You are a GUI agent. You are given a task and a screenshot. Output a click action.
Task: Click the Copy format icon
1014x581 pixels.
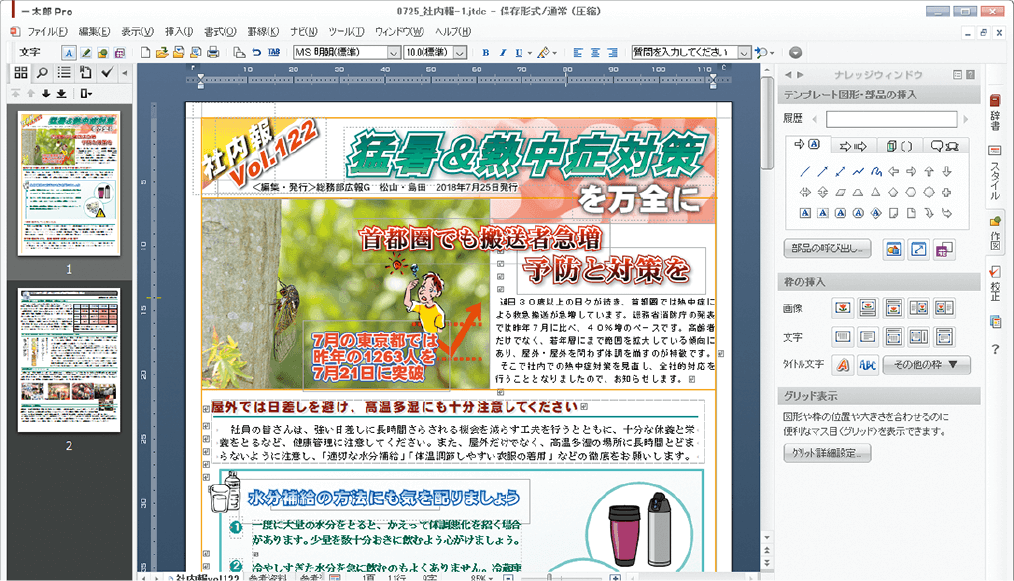[x=239, y=52]
